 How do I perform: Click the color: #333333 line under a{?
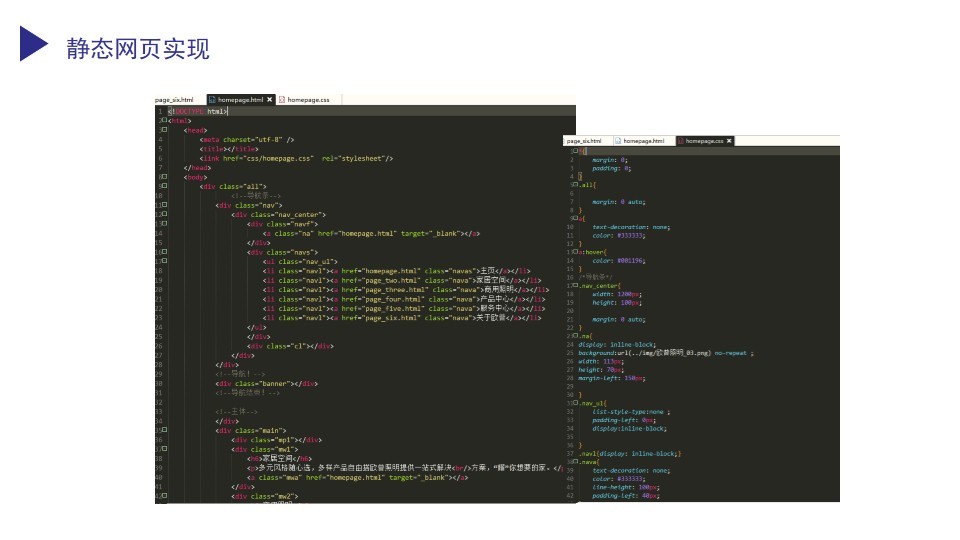618,235
